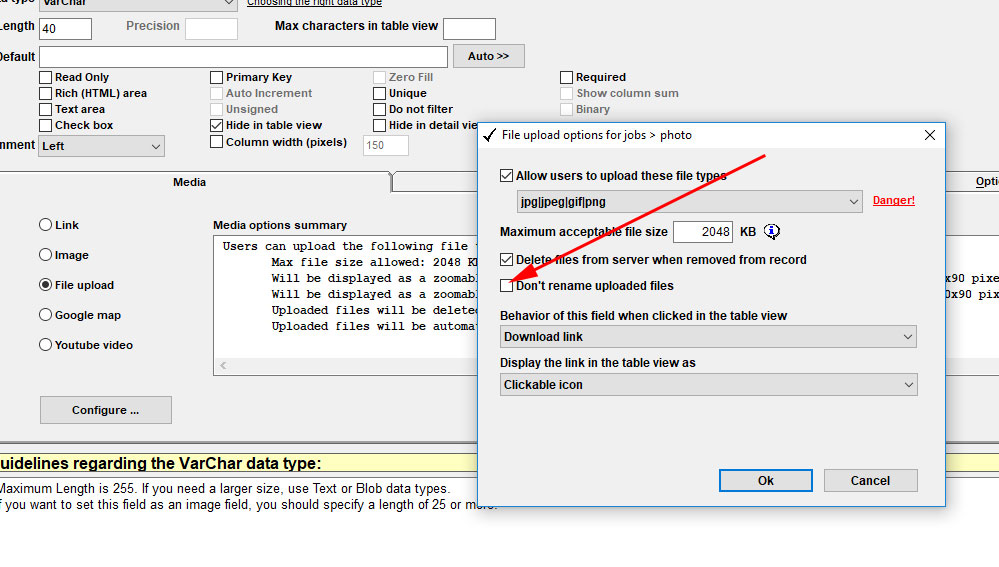999x567 pixels.
Task: Check Hide in detail view box
Action: click(380, 125)
